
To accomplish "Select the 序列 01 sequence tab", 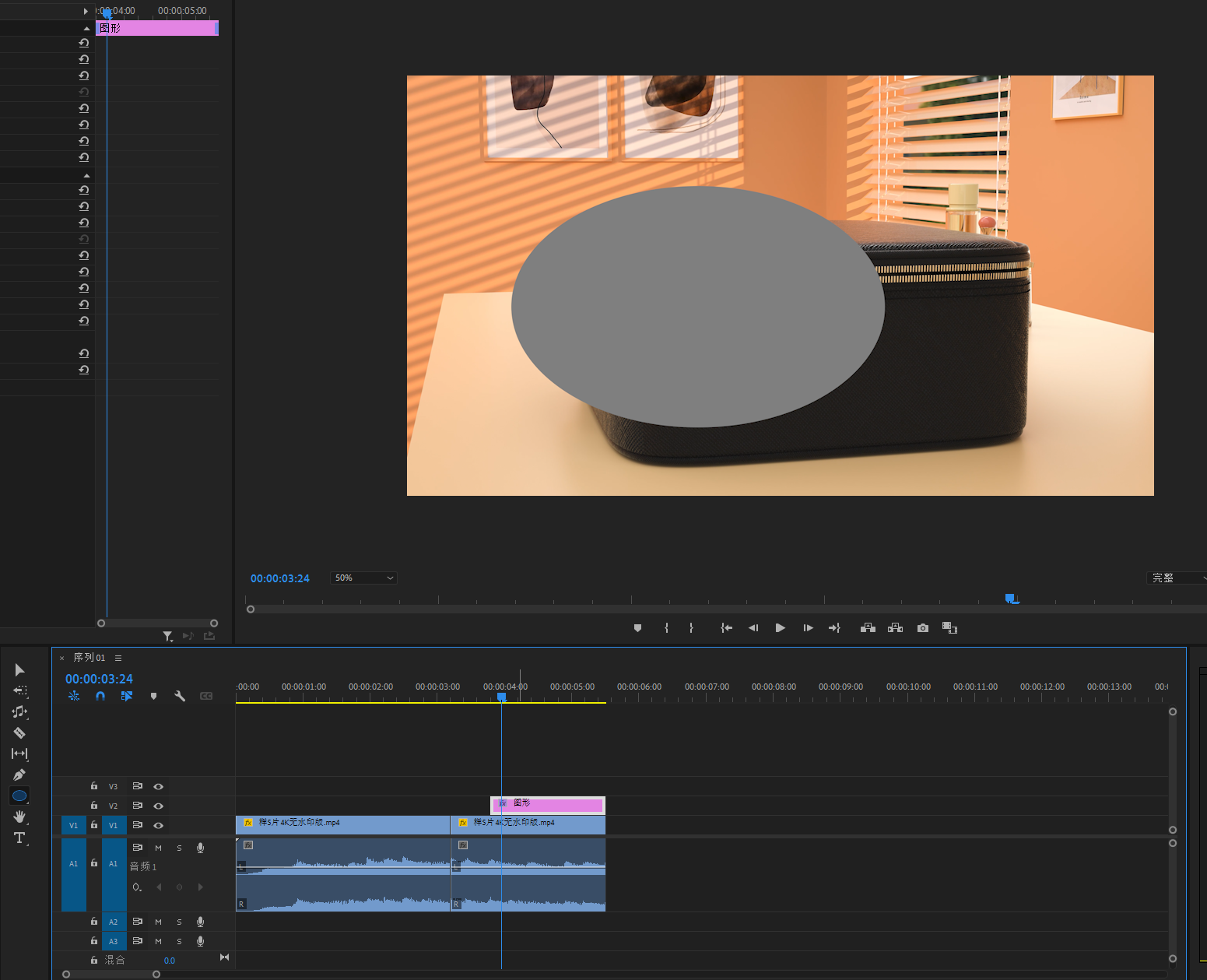I will click(89, 658).
